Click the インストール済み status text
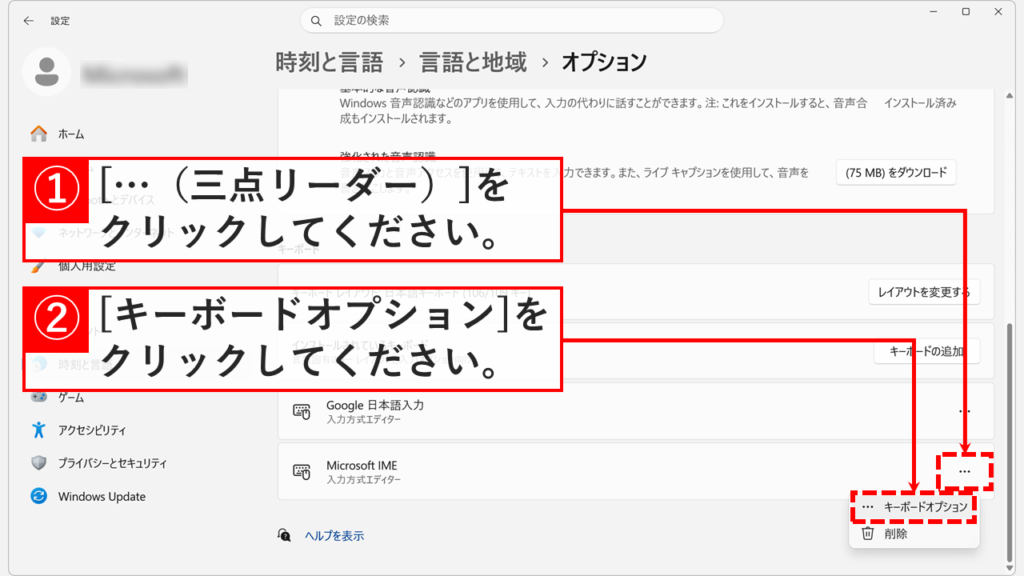 click(920, 103)
